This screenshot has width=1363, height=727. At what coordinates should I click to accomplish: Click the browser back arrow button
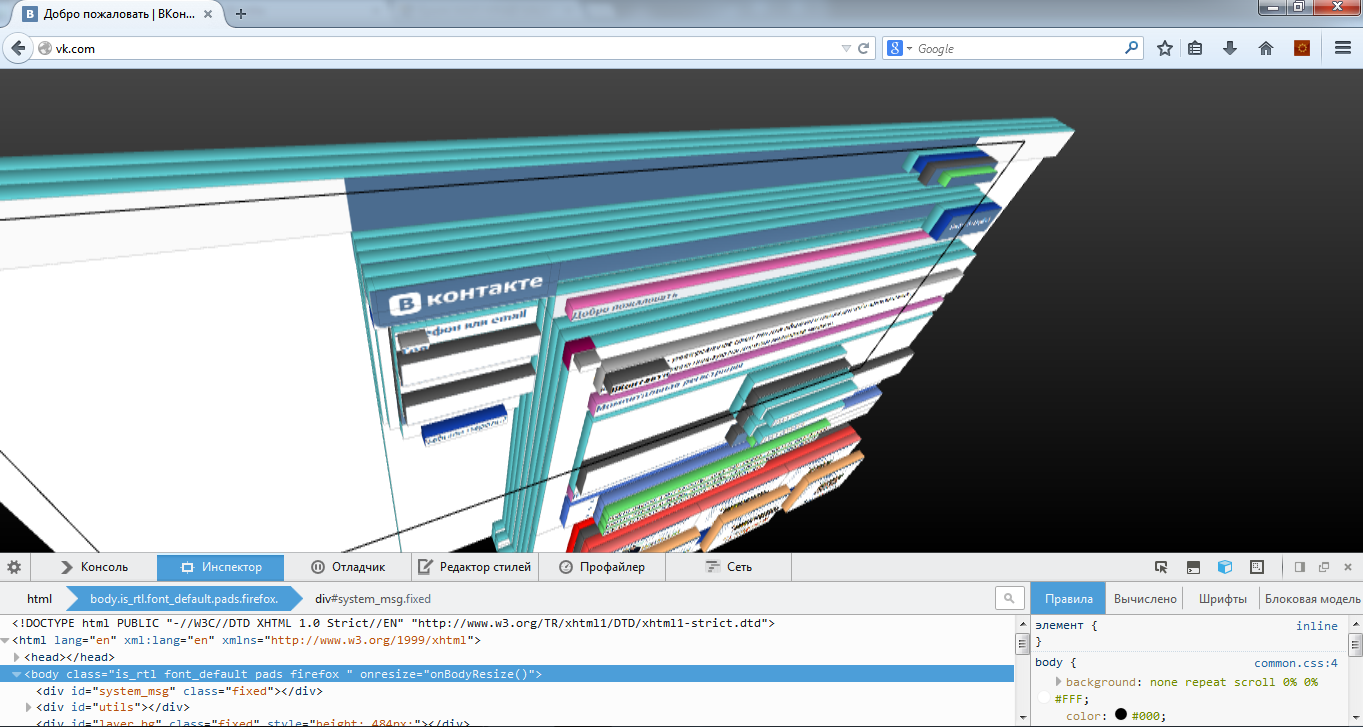point(18,48)
